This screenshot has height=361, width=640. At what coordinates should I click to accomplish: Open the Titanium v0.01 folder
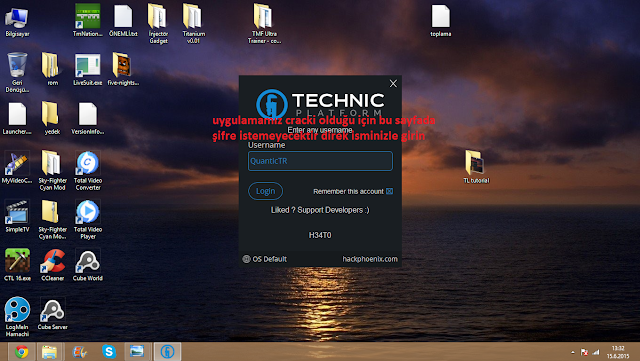point(193,24)
